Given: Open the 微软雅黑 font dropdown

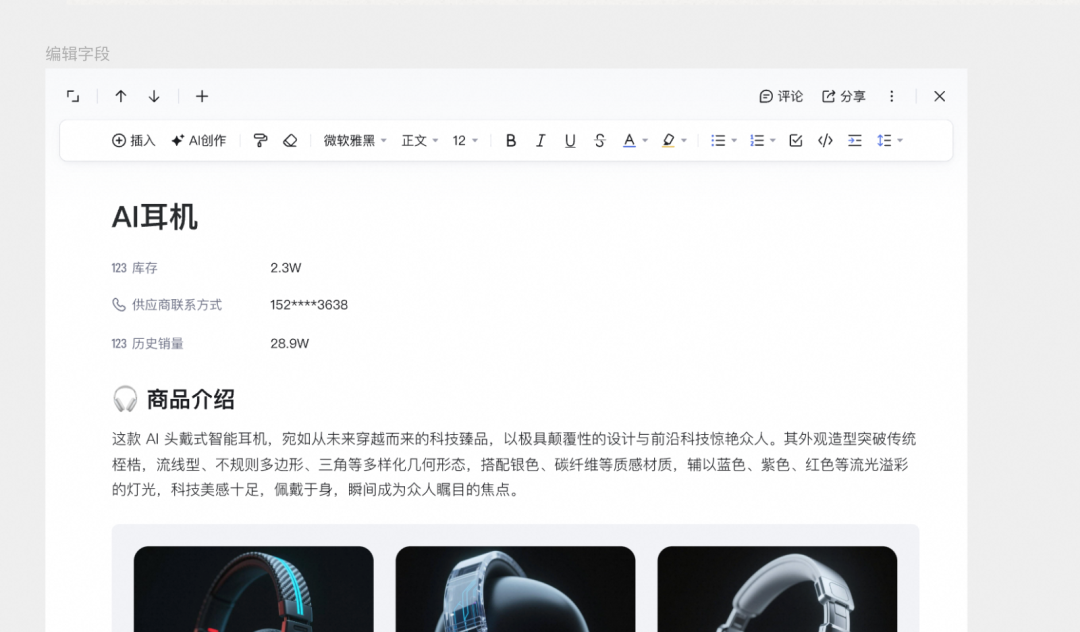Looking at the screenshot, I should (x=355, y=141).
